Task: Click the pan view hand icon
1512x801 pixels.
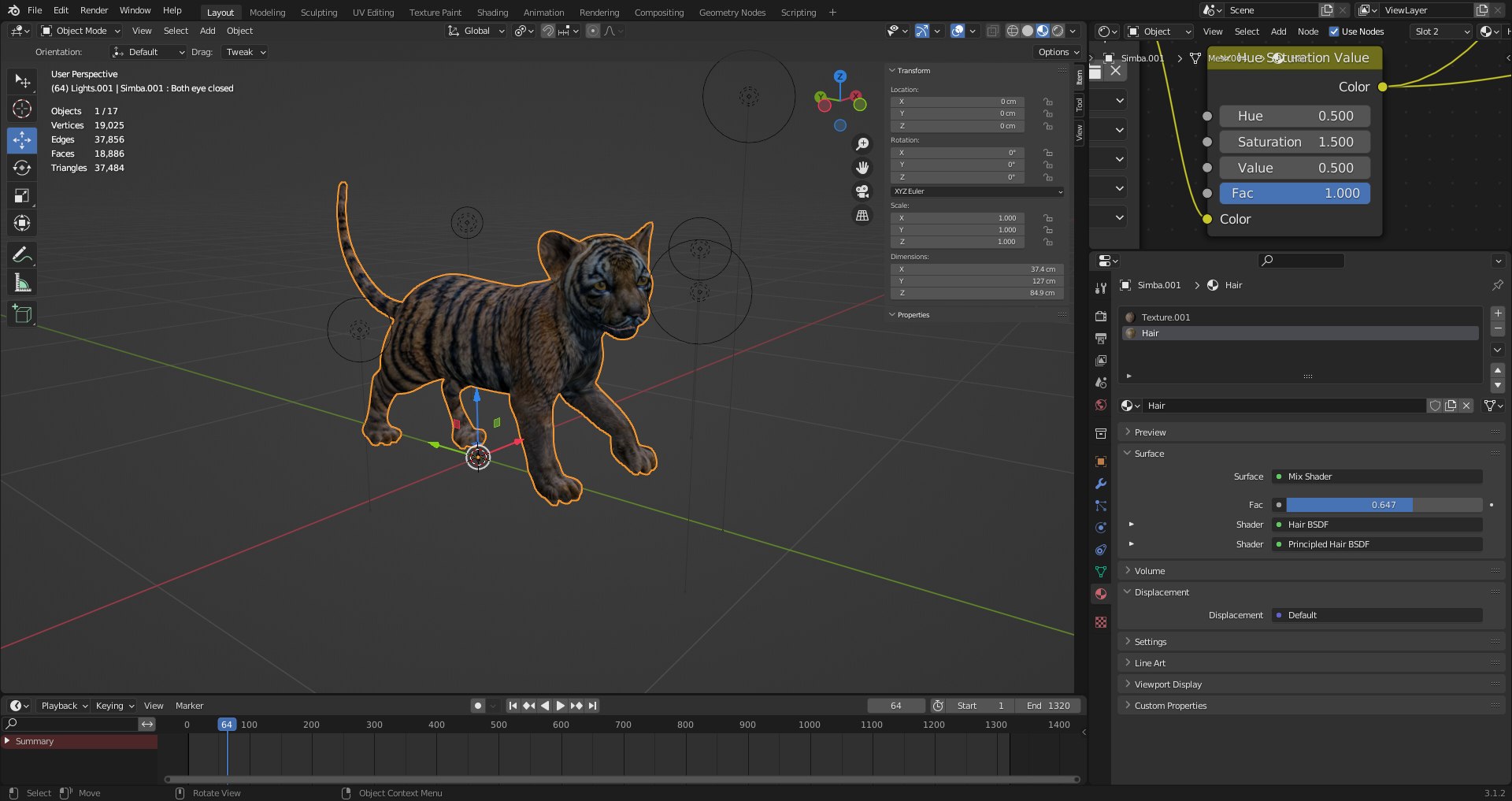Action: [862, 168]
